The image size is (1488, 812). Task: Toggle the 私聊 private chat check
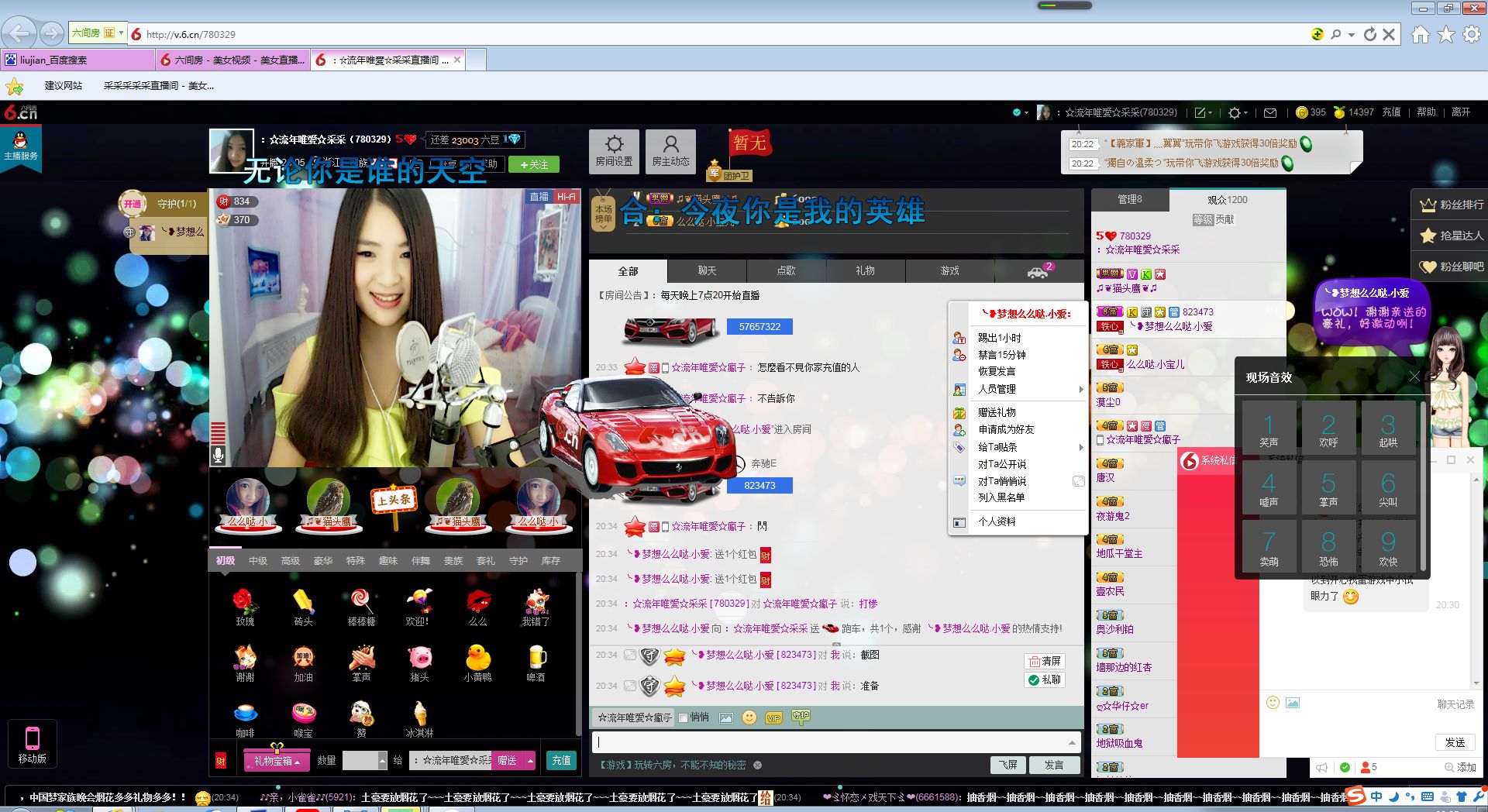[1045, 680]
